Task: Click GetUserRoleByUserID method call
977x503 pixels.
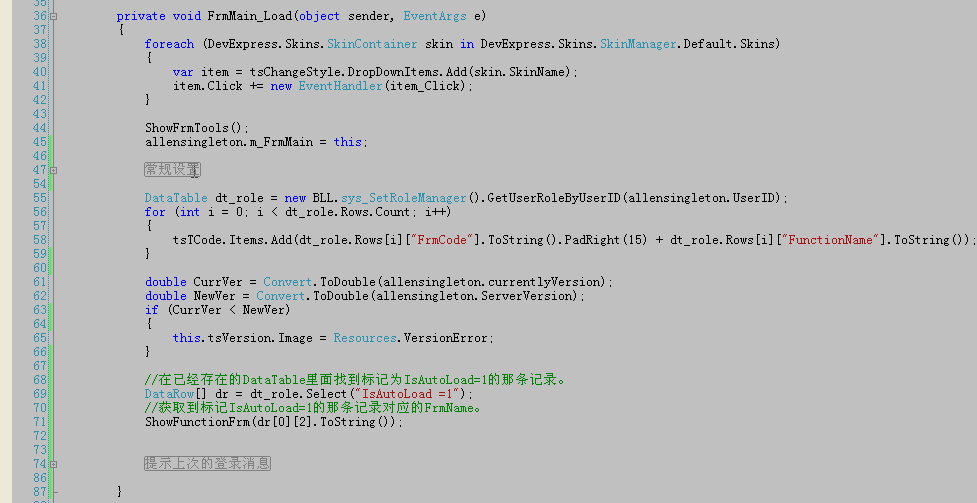Action: tap(553, 198)
